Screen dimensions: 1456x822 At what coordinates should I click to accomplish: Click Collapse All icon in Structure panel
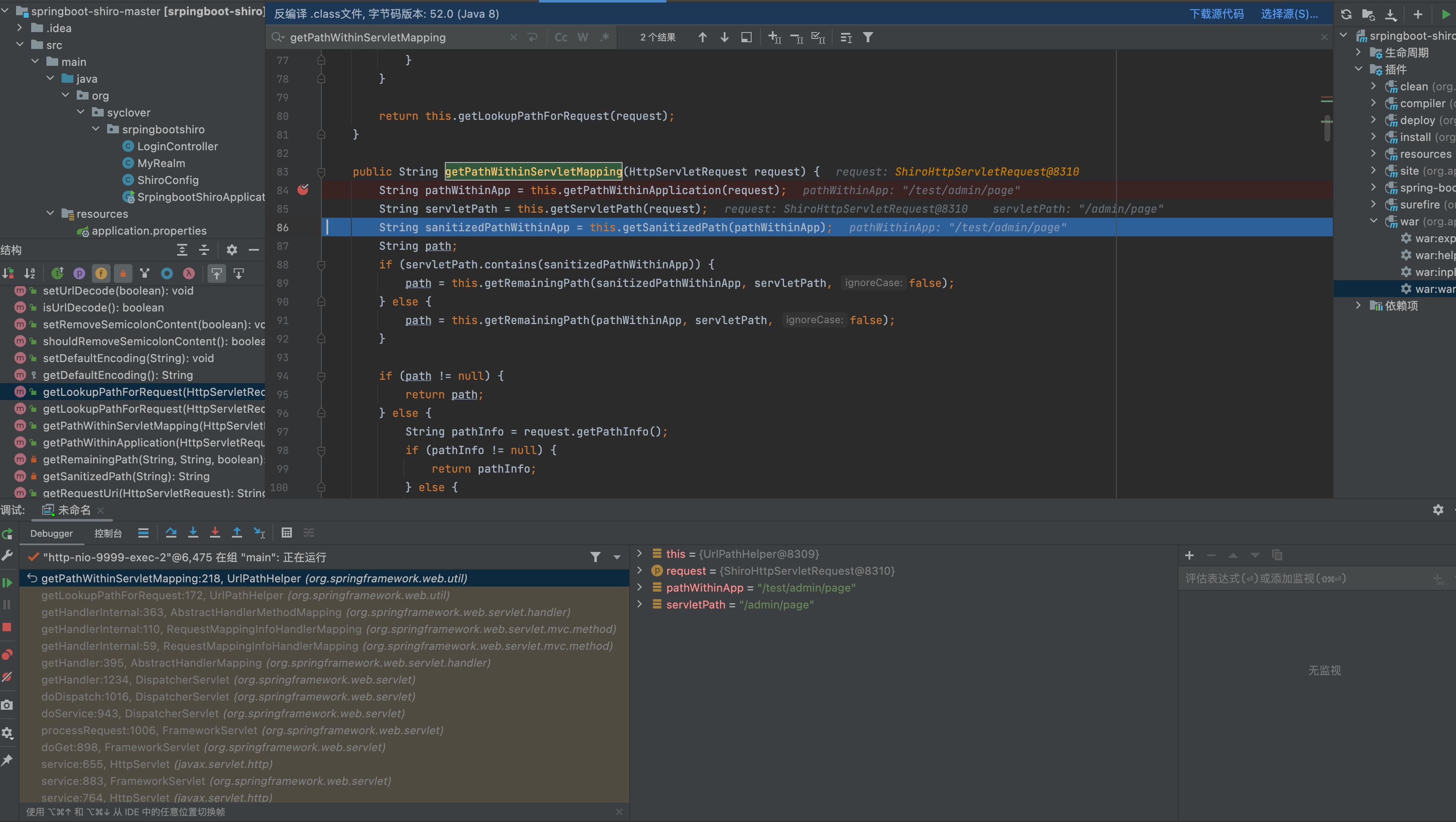coord(204,250)
